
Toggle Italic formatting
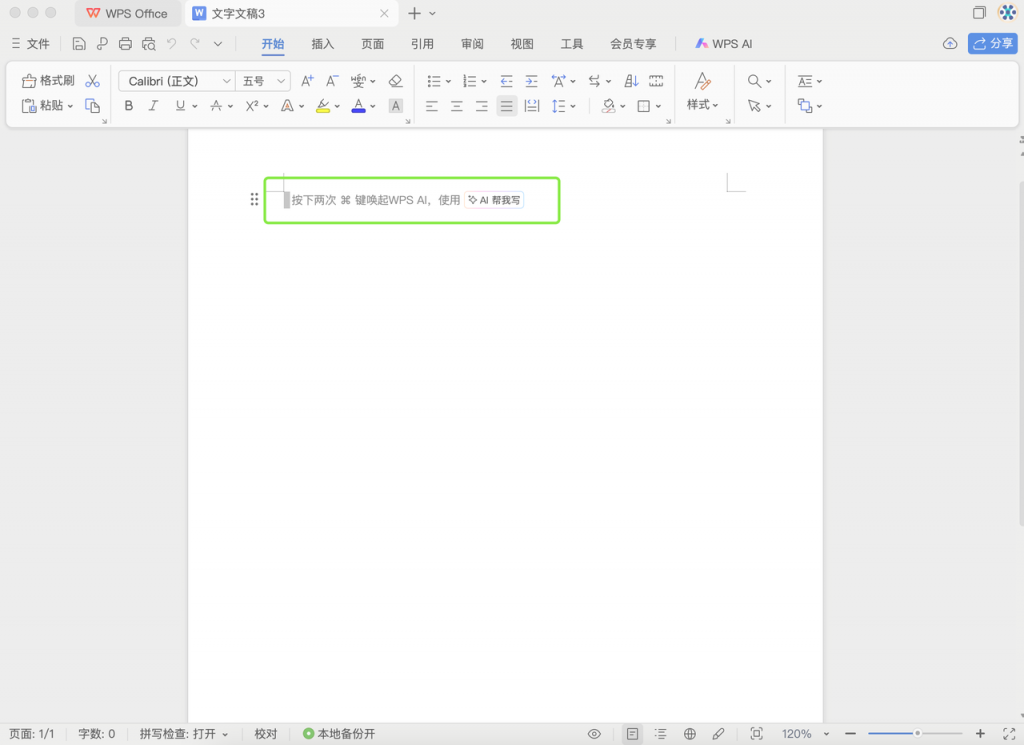point(153,106)
